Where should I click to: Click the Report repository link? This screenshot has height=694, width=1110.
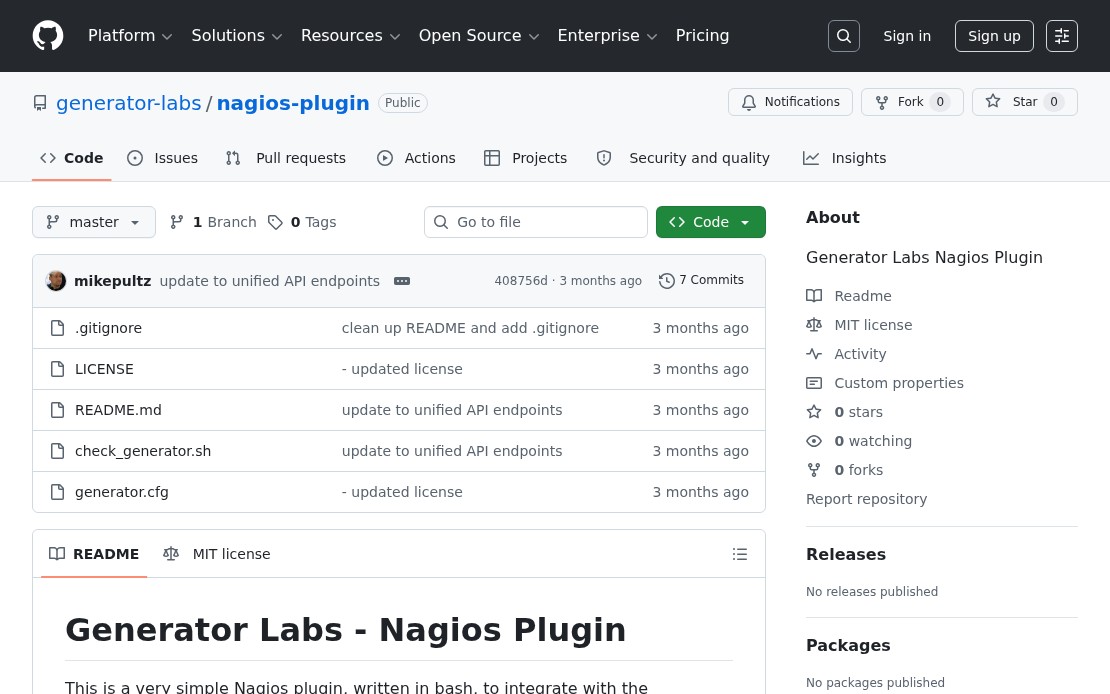click(866, 499)
